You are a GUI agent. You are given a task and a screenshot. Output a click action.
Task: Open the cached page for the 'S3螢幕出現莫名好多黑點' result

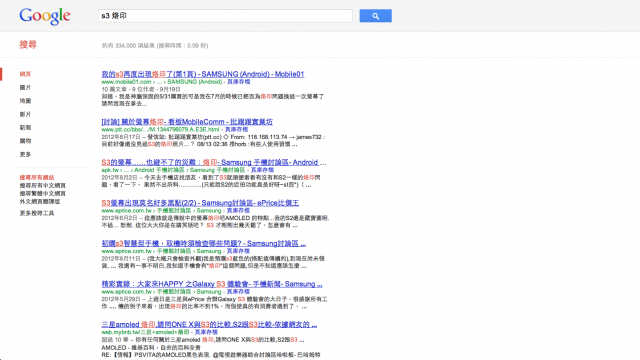click(x=238, y=210)
